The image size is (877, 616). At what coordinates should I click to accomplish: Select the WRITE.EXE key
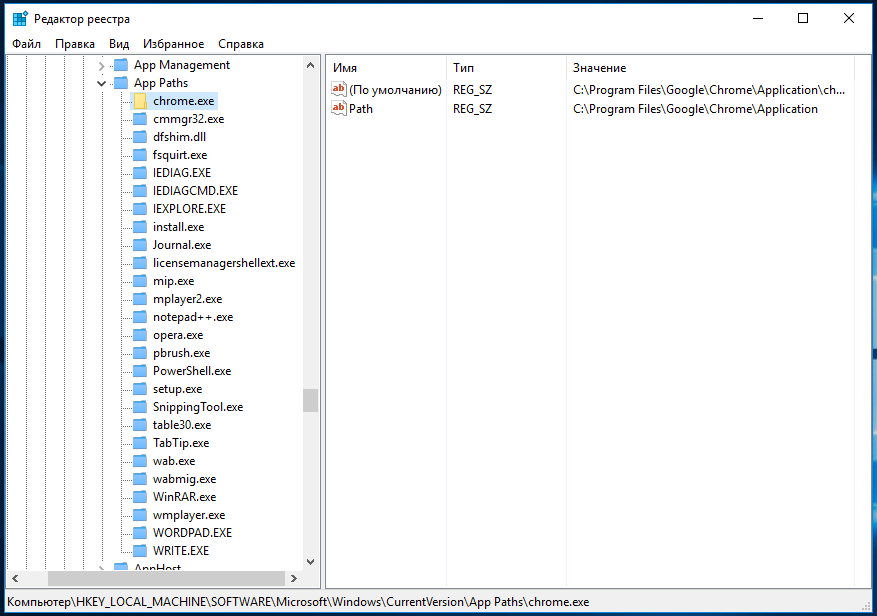pyautogui.click(x=181, y=551)
